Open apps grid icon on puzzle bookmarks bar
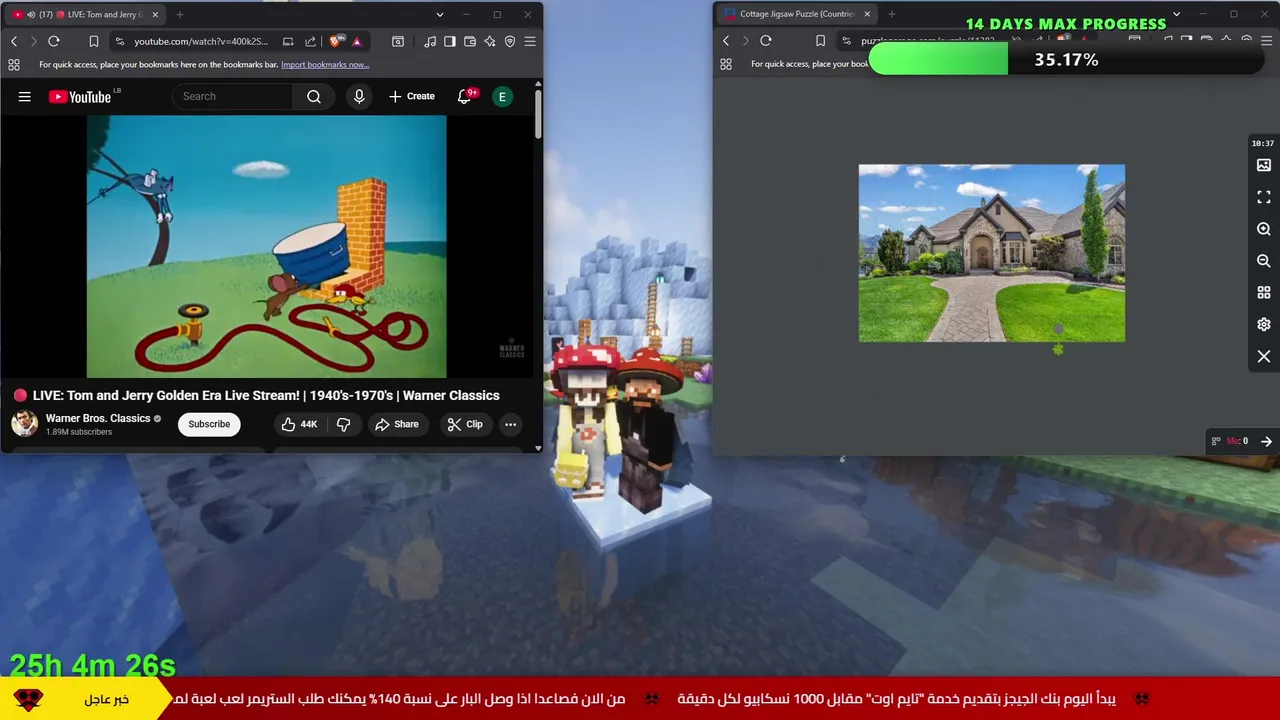The width and height of the screenshot is (1280, 720). [726, 64]
